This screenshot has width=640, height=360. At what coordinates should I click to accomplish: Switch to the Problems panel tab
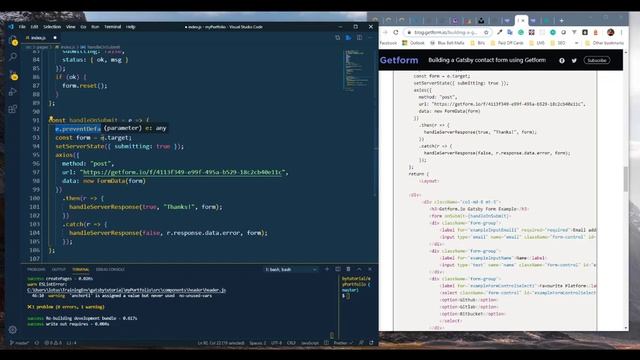click(36, 269)
